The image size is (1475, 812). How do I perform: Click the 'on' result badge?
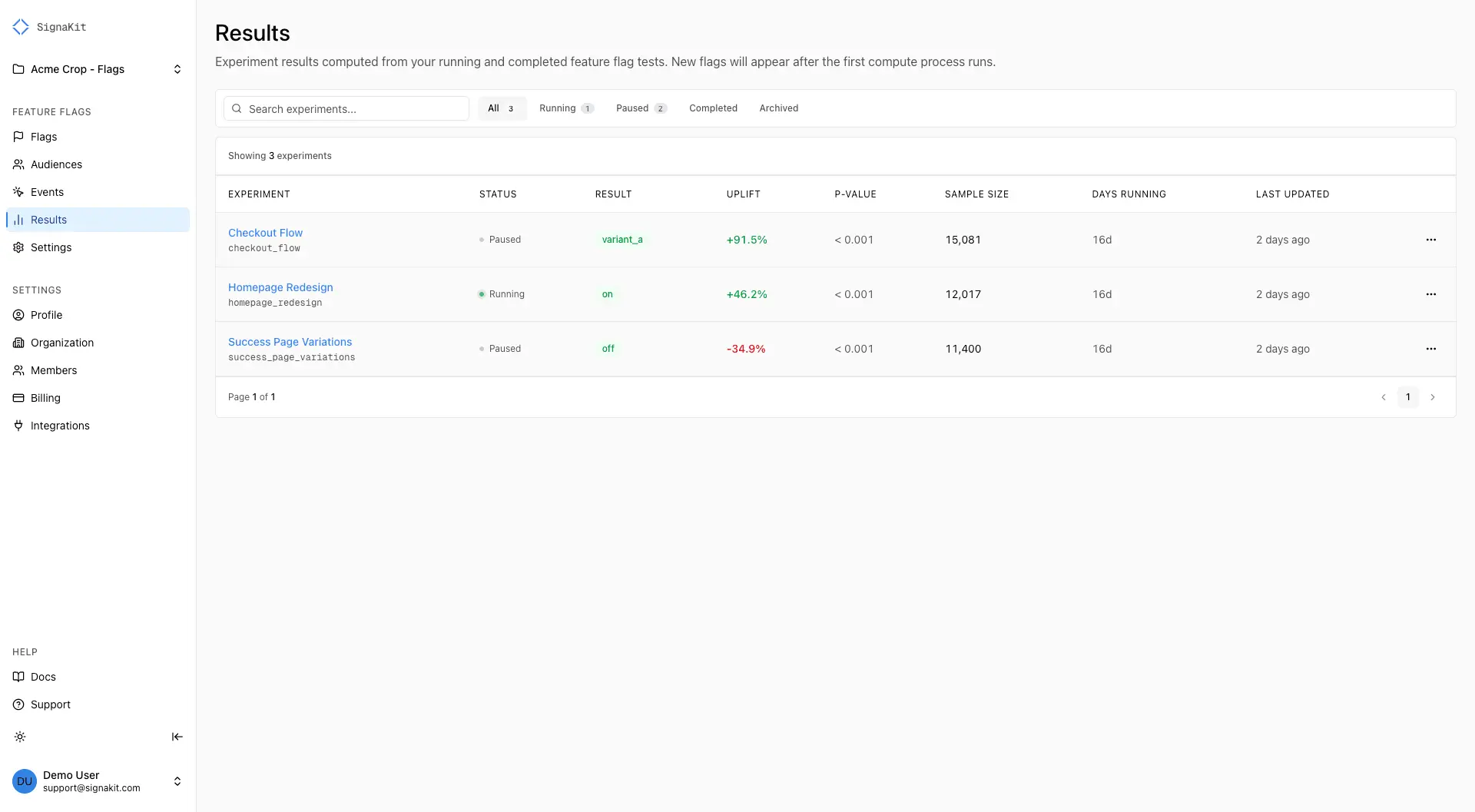point(607,294)
